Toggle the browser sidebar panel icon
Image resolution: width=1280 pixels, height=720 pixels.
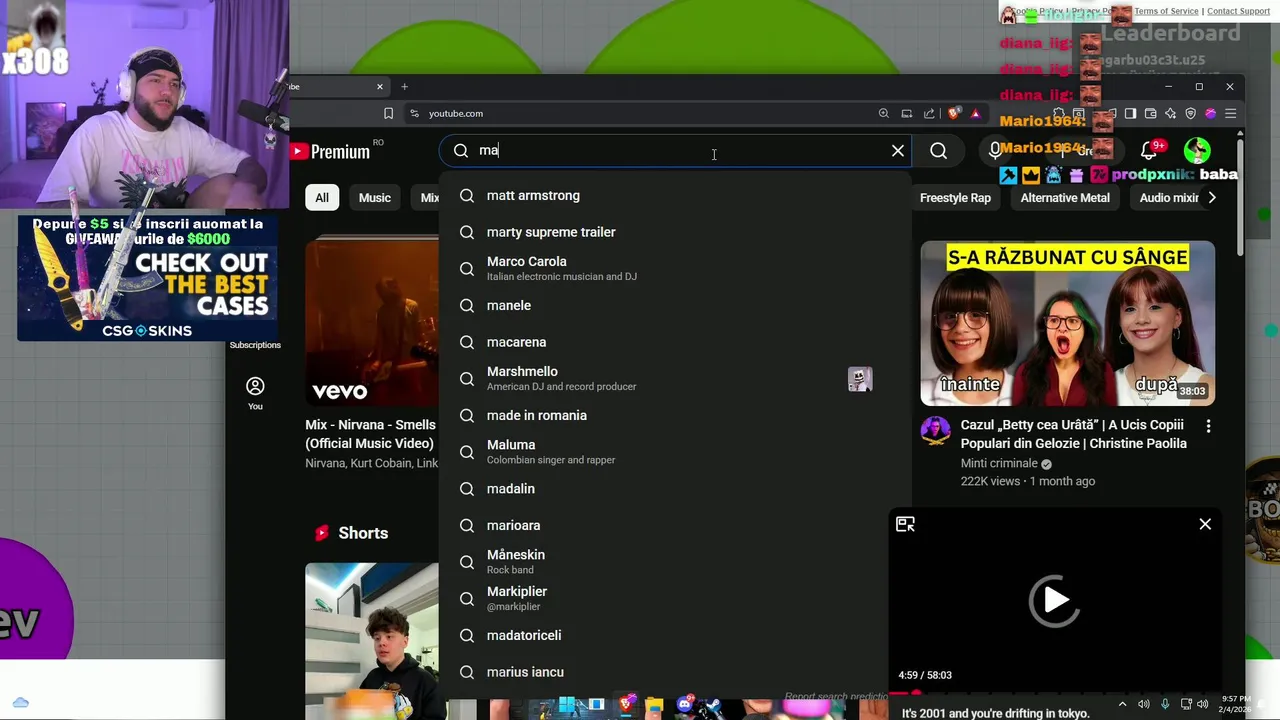(1130, 114)
